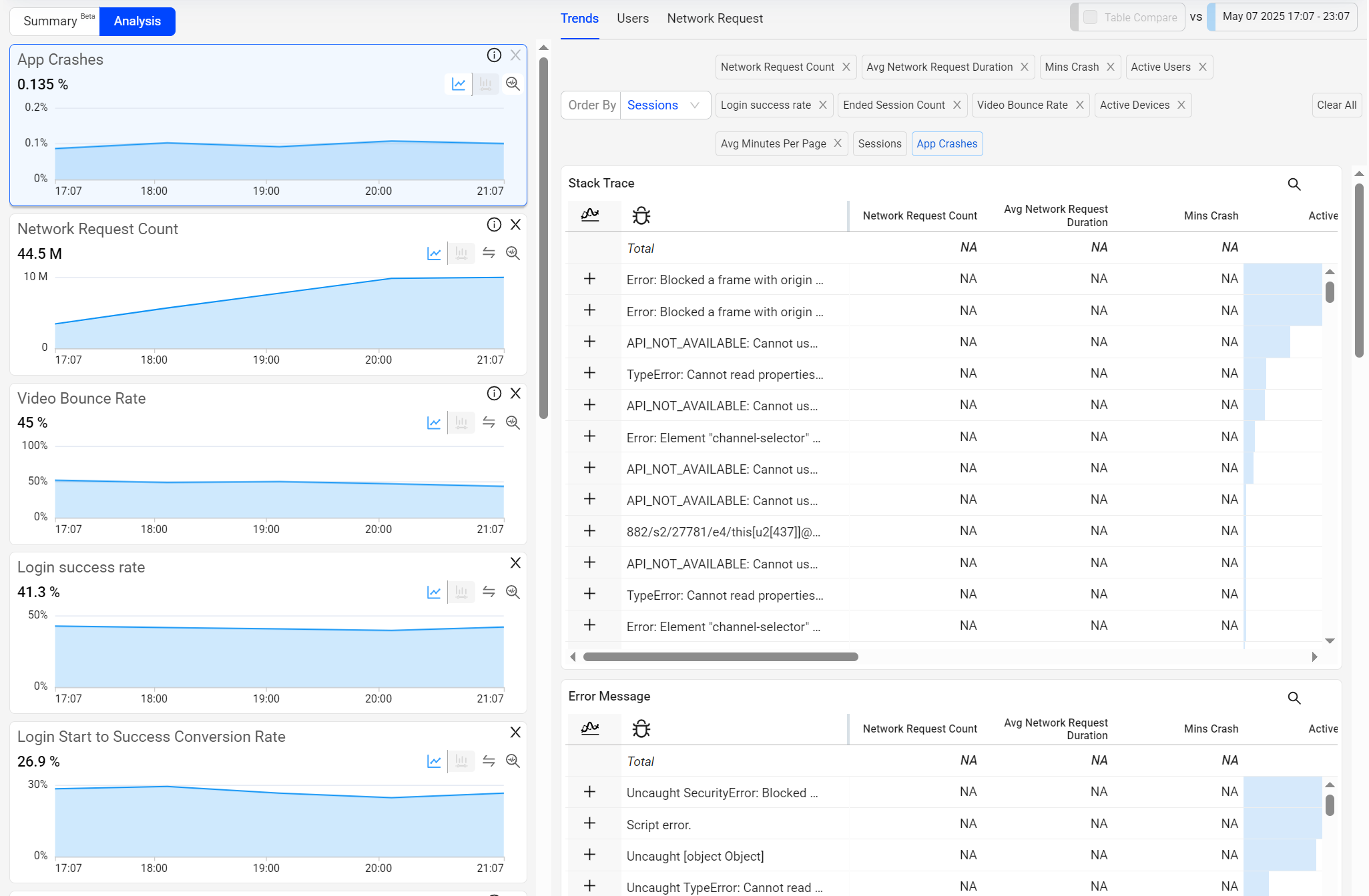Click trend line icon in Error Message header

(590, 728)
